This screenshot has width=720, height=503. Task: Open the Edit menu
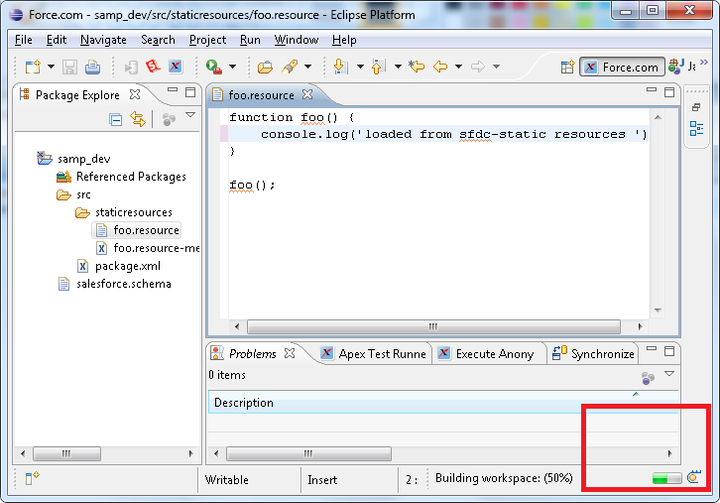[56, 40]
